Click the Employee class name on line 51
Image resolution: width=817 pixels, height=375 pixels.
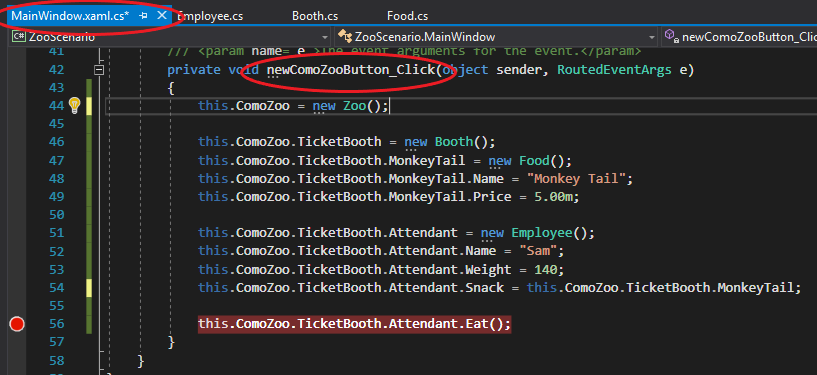(x=541, y=232)
